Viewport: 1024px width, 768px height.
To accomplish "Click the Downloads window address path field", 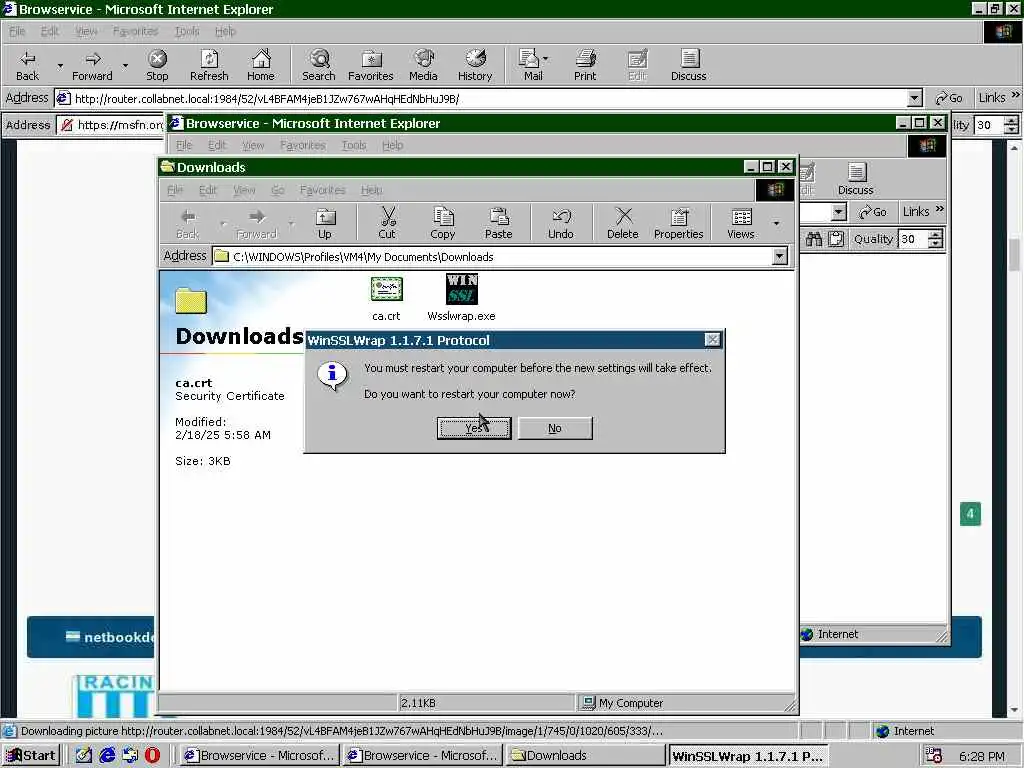I will click(x=493, y=257).
